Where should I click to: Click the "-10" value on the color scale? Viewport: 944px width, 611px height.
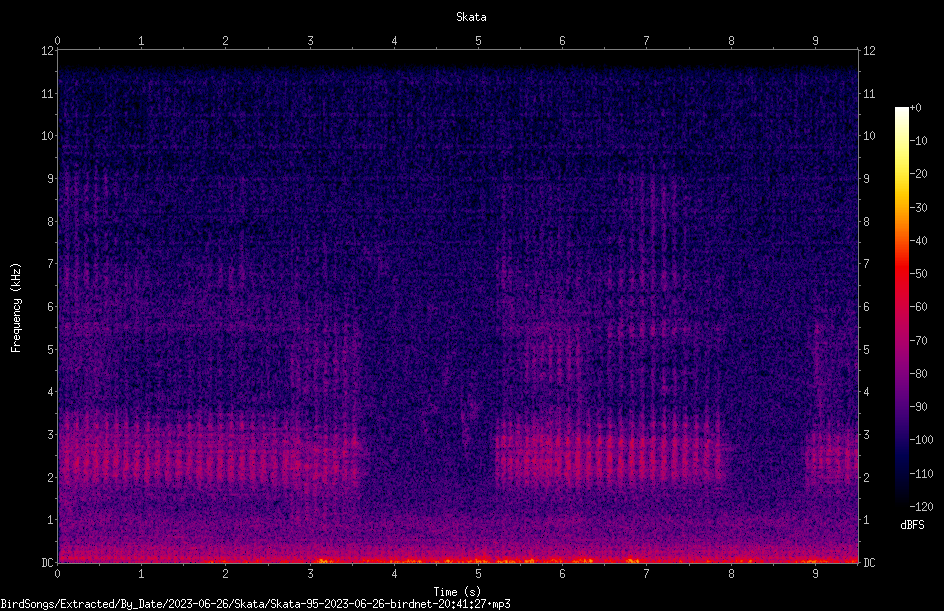tap(918, 141)
